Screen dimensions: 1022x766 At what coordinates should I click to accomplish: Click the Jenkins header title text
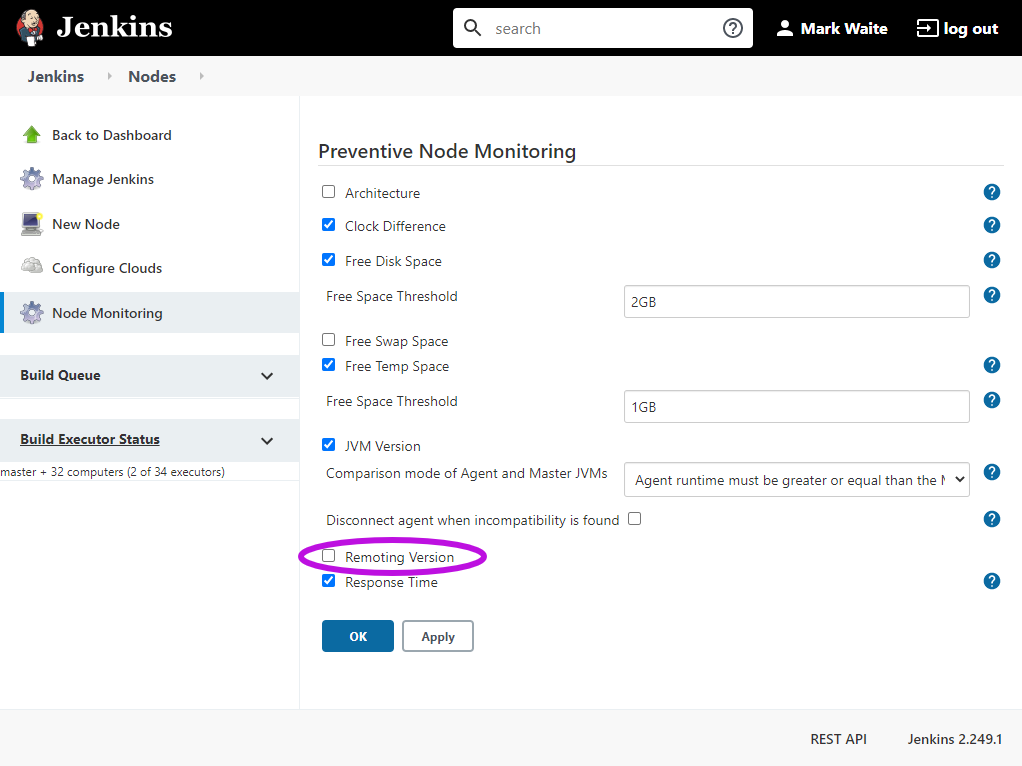pyautogui.click(x=115, y=27)
